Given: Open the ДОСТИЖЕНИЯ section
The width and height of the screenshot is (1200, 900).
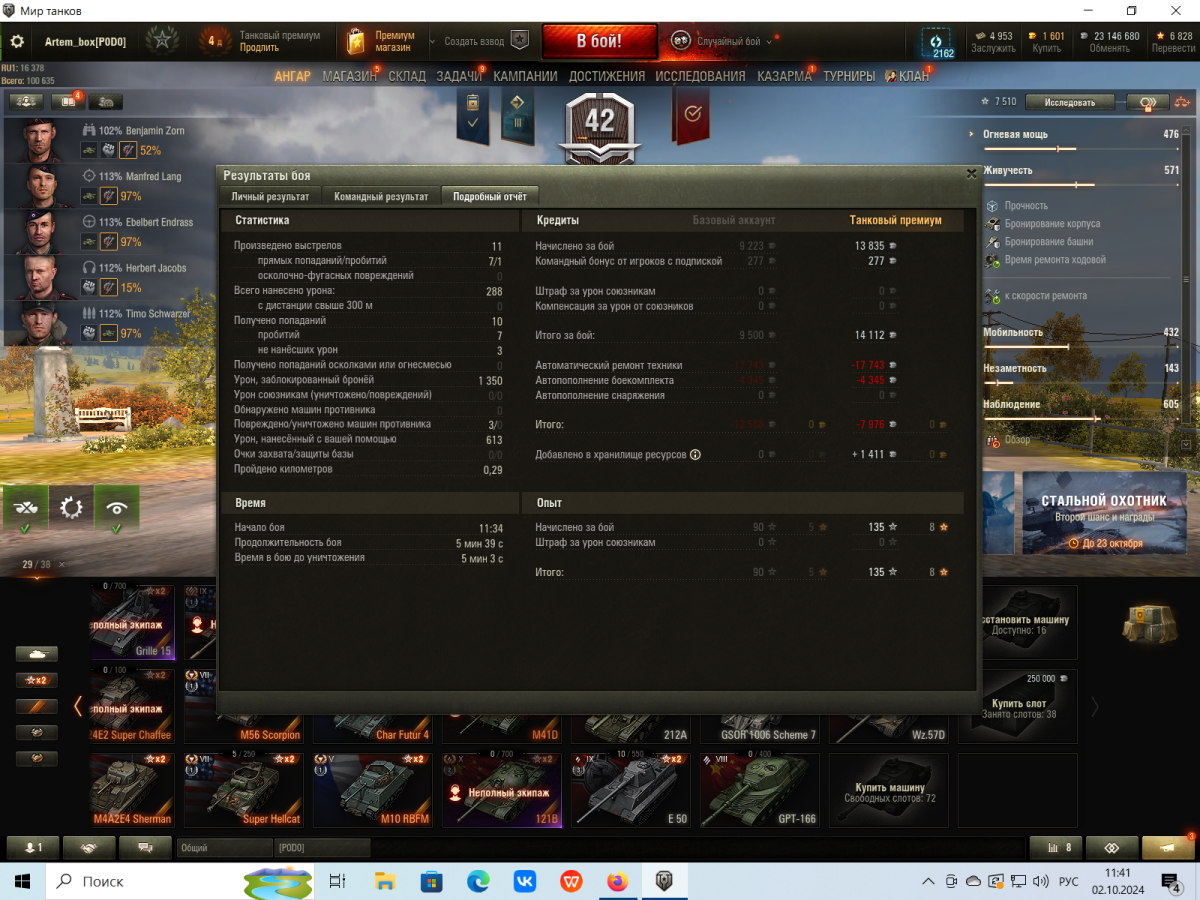Looking at the screenshot, I should click(x=607, y=76).
